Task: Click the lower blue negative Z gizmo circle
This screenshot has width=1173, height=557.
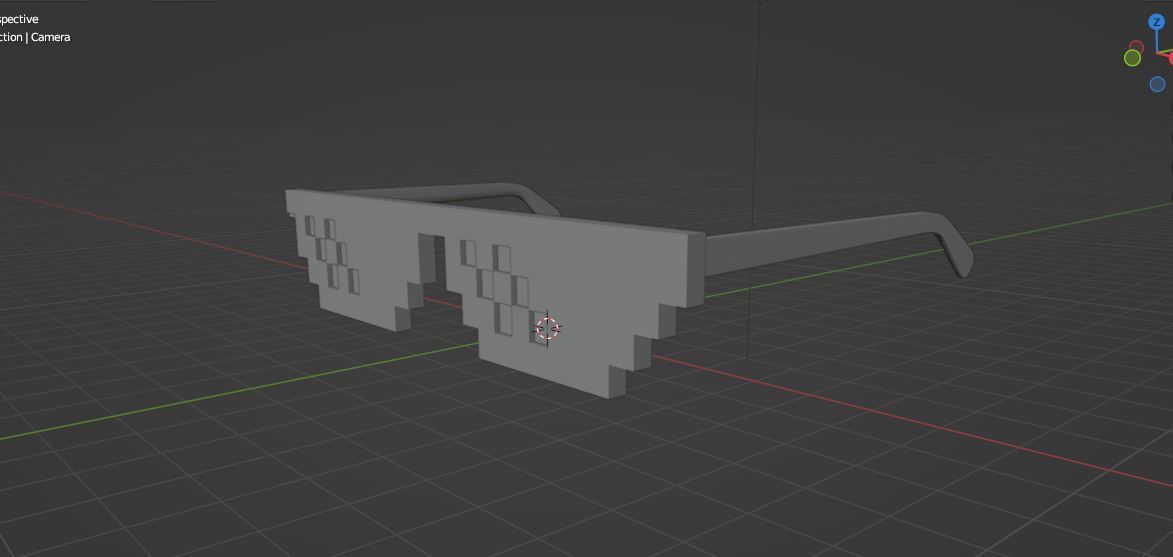Action: 1157,84
